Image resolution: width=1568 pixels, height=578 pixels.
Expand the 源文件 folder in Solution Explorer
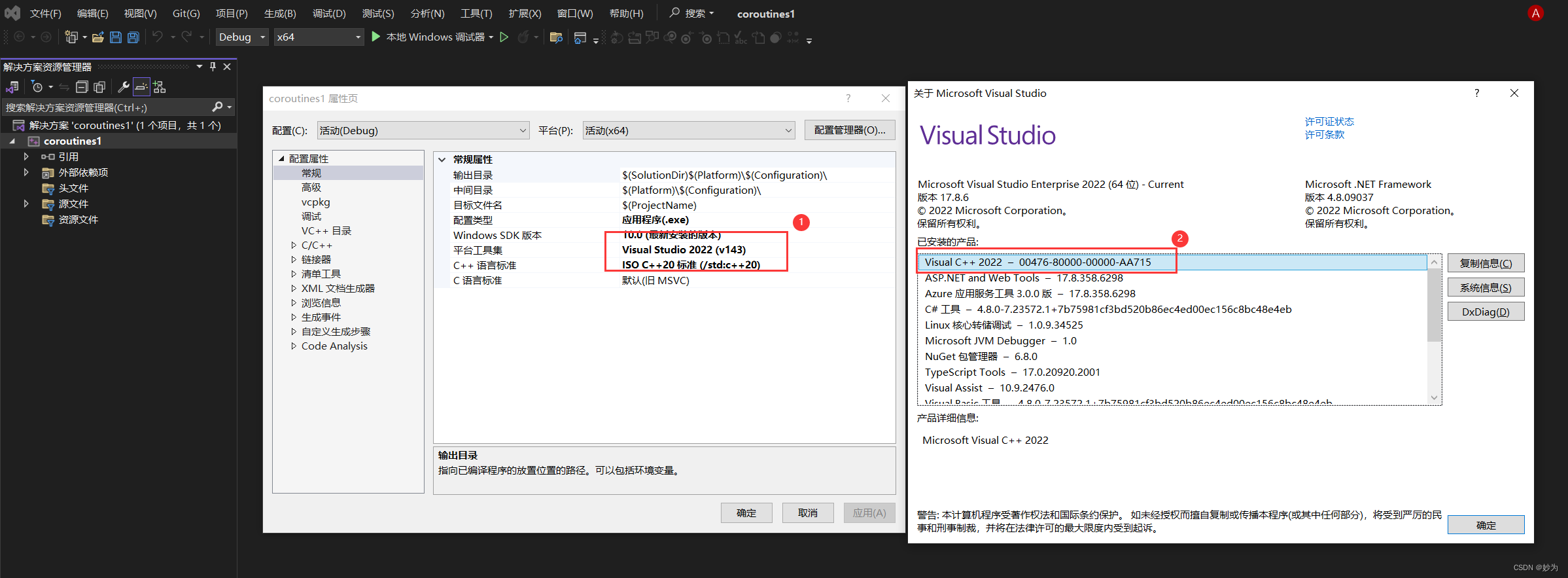[x=26, y=204]
